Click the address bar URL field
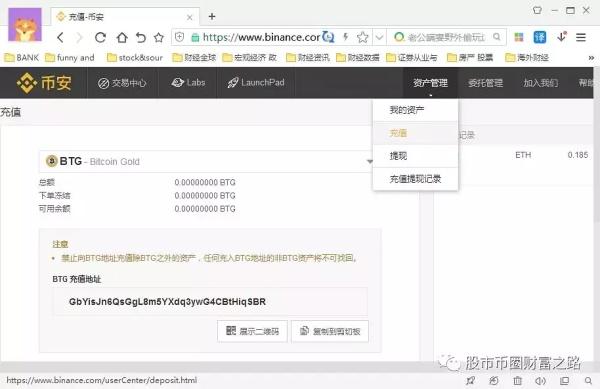Viewport: 600px width, 389px height. [262, 37]
